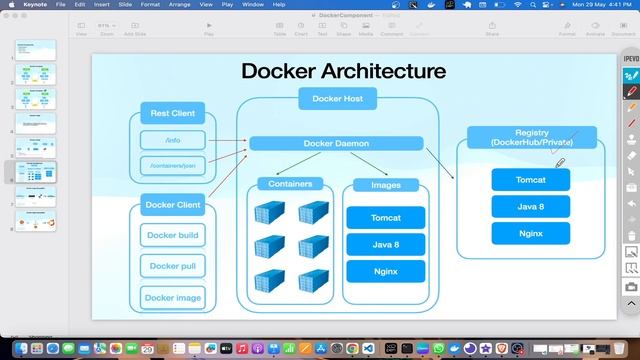
Task: Open the Zoom percentage dropdown
Action: 107,29
